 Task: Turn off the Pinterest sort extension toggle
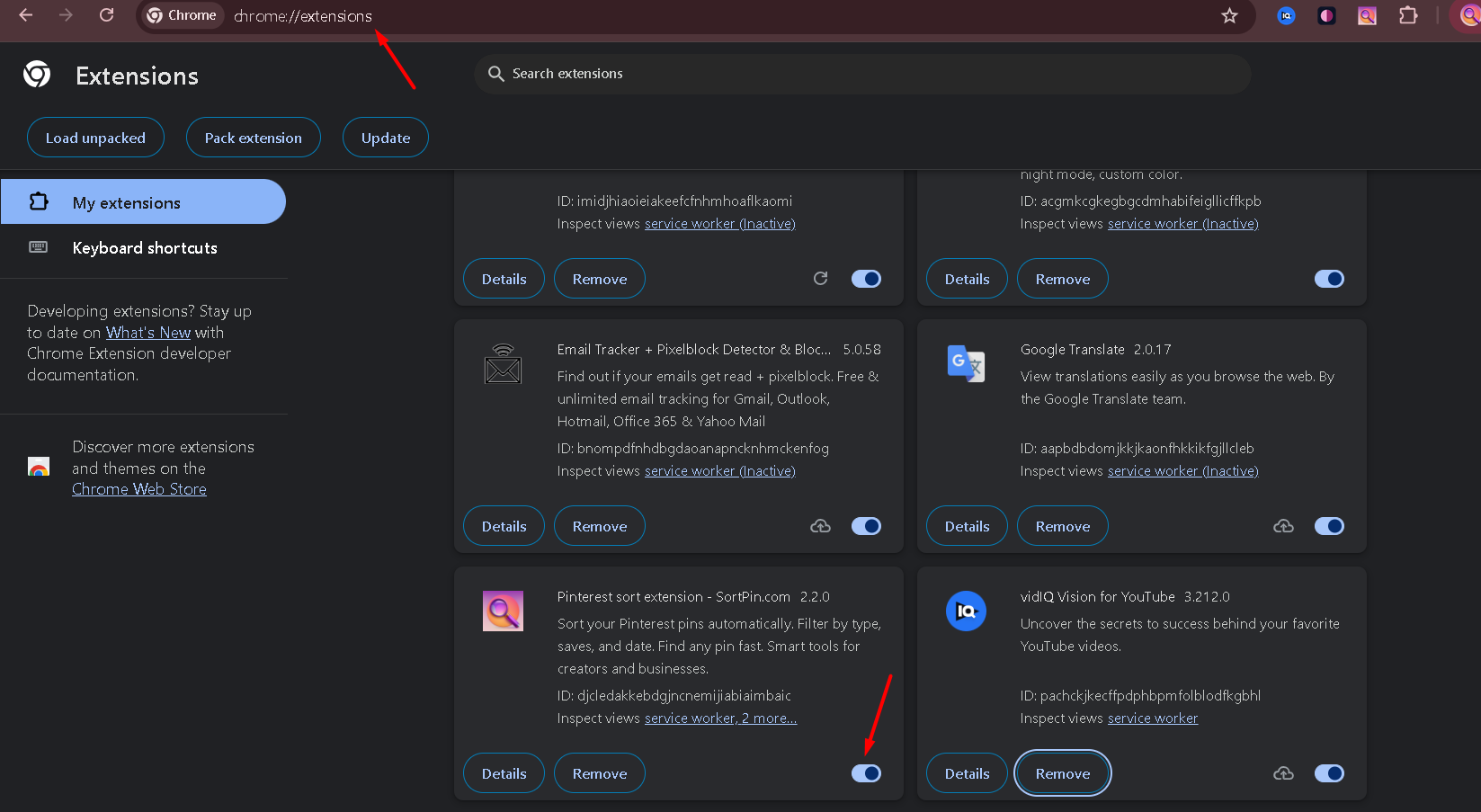tap(866, 773)
